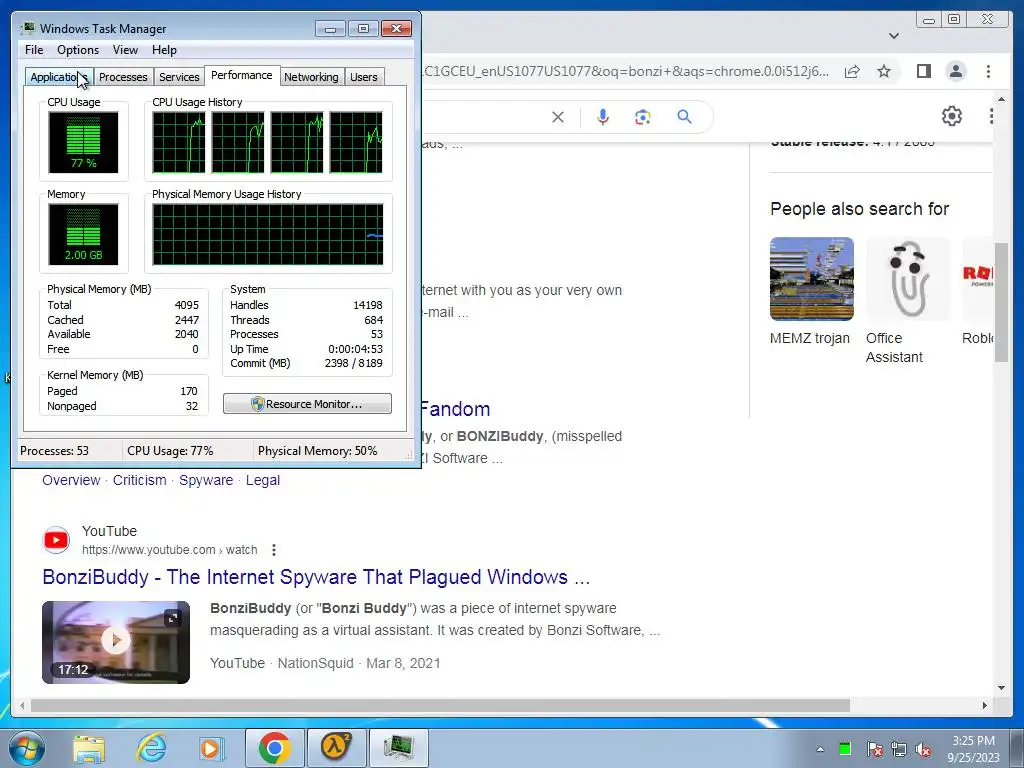Switch to the Processes tab
The height and width of the screenshot is (768, 1024).
pos(123,77)
